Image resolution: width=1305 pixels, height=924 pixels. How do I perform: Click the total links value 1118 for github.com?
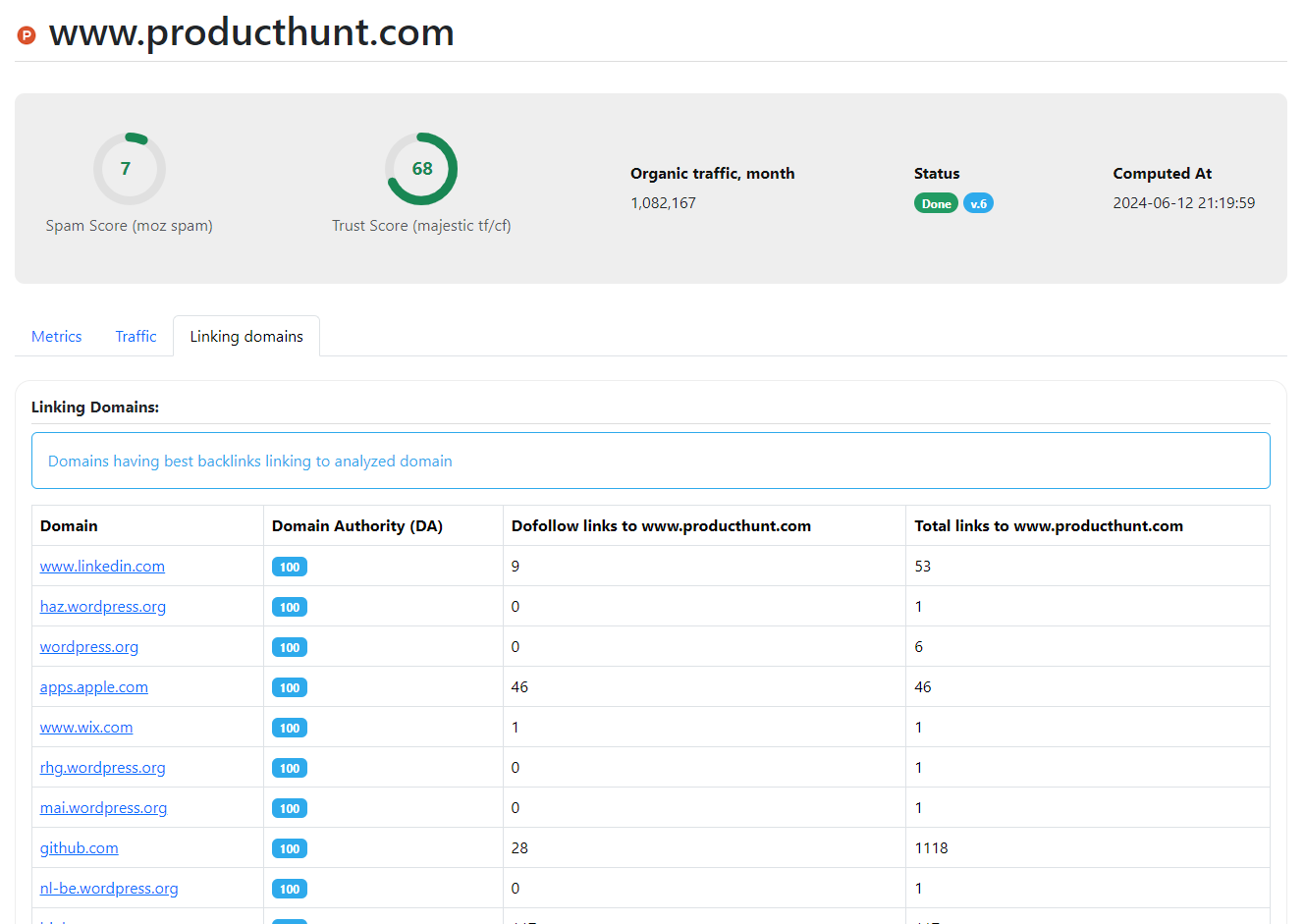(931, 848)
